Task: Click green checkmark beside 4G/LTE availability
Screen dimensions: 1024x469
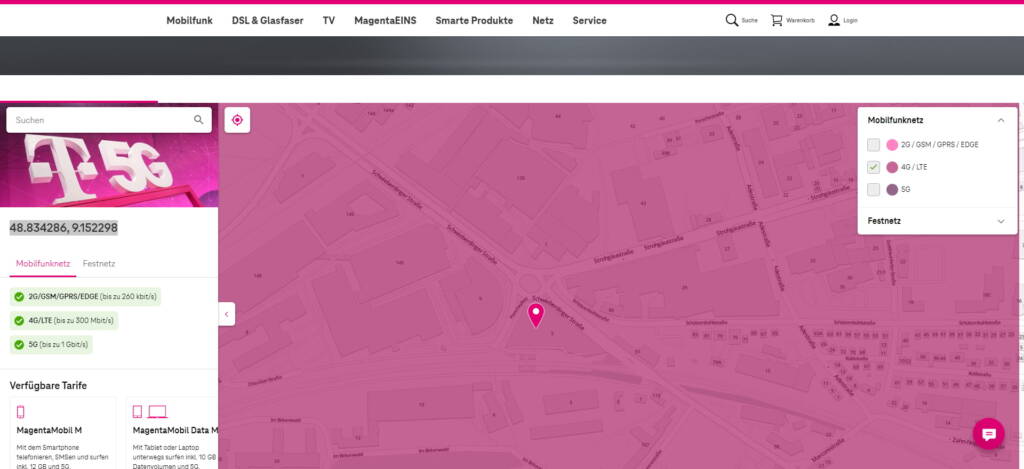Action: click(x=19, y=321)
